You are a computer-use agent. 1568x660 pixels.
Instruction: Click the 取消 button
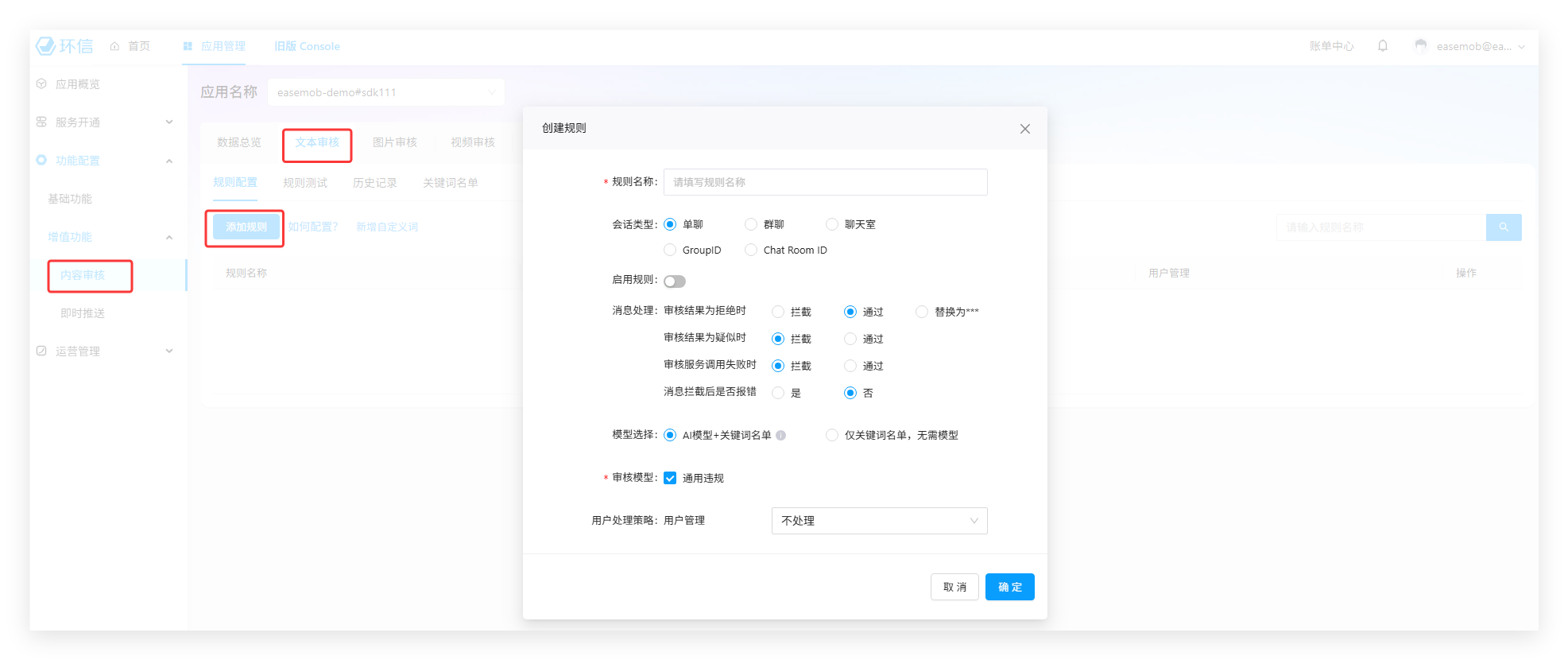954,587
